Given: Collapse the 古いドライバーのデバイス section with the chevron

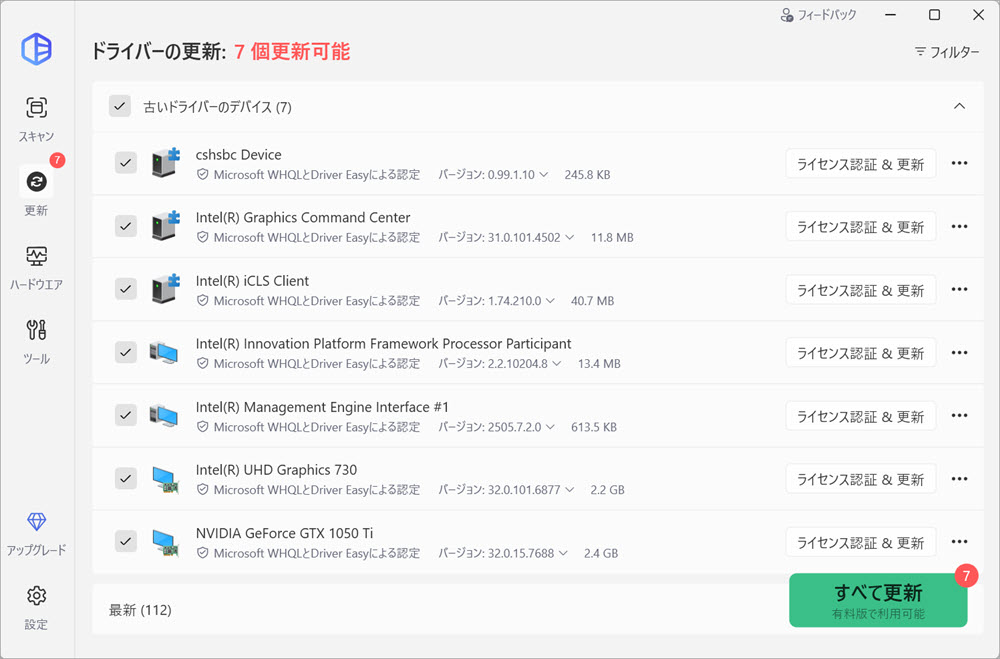Looking at the screenshot, I should pos(959,106).
